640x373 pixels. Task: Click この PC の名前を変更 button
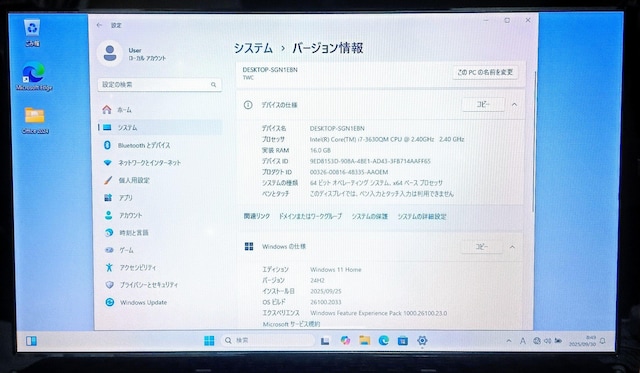point(485,72)
